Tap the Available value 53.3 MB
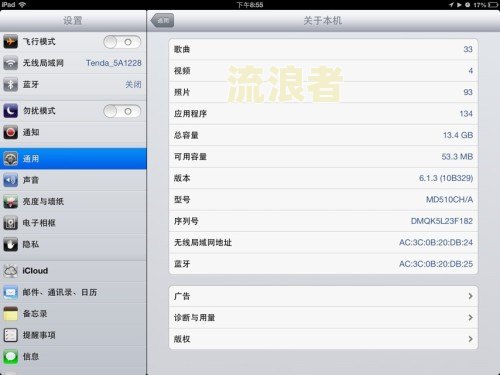The width and height of the screenshot is (500, 375). point(457,156)
